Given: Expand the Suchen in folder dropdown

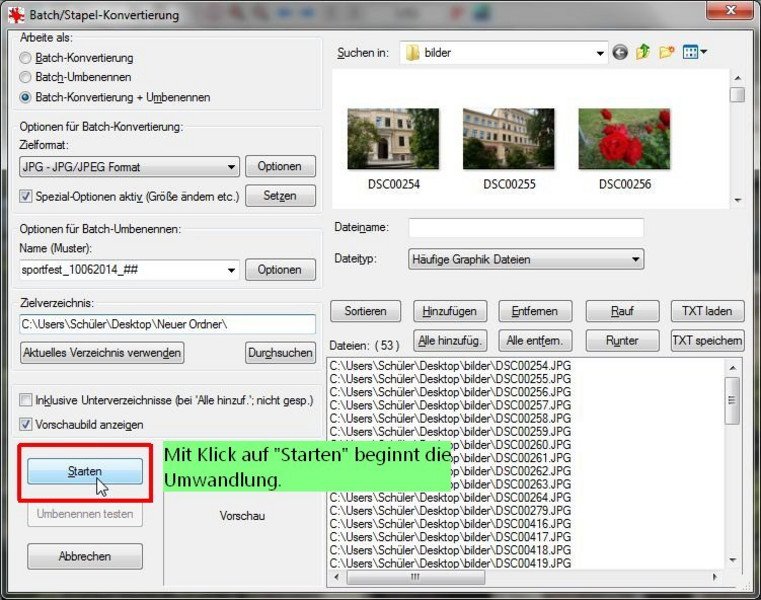Looking at the screenshot, I should [x=599, y=52].
